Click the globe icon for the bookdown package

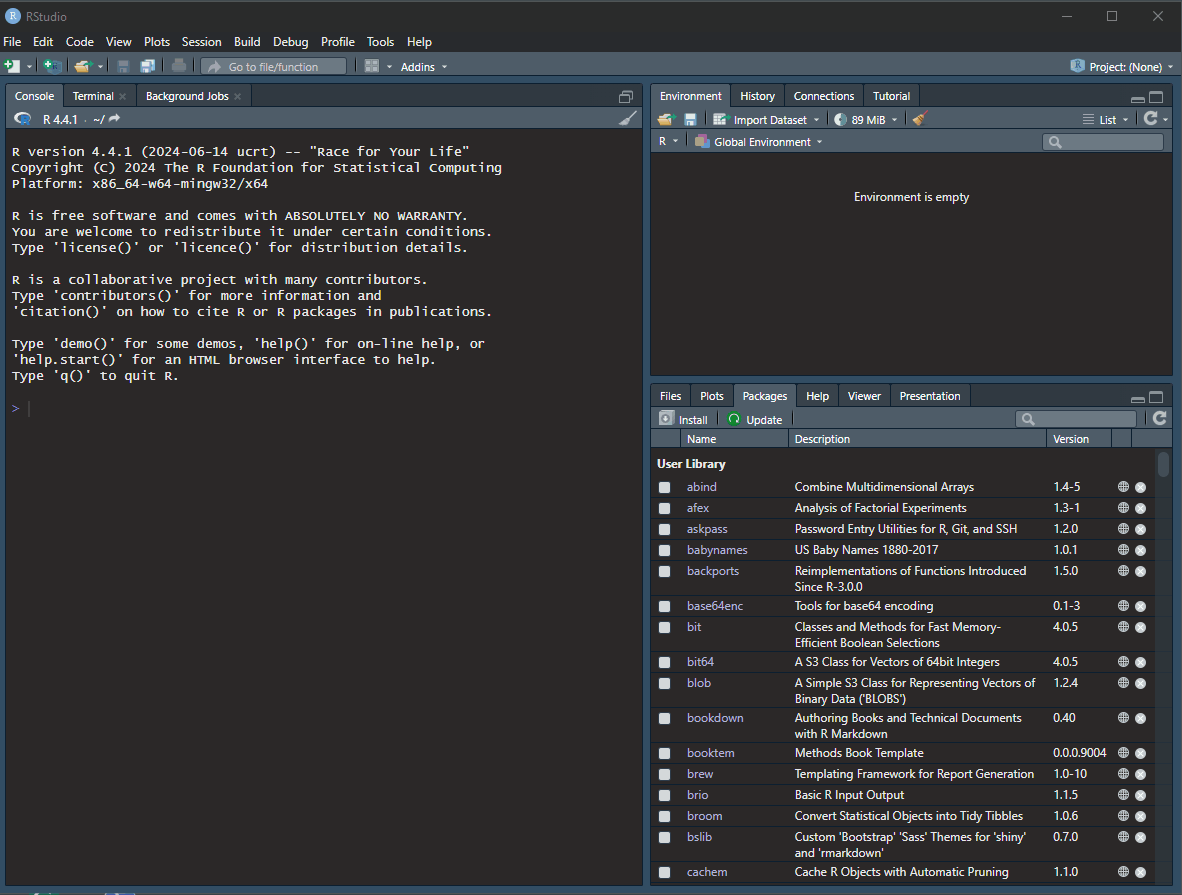tap(1123, 718)
